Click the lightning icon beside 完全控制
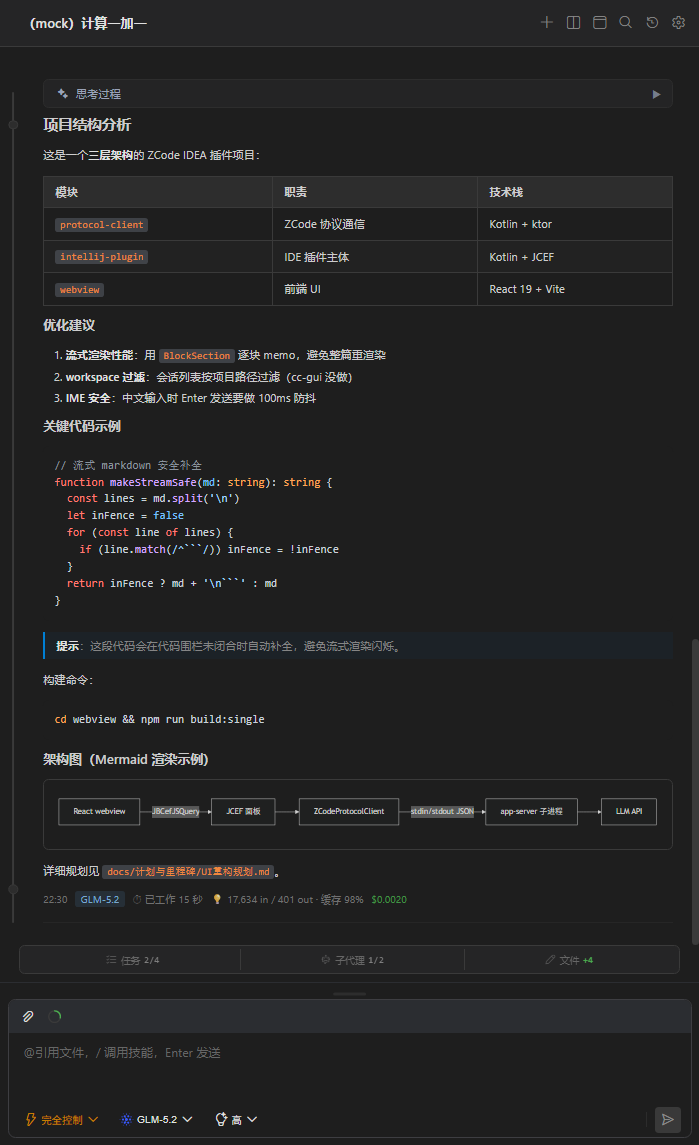 (31, 1119)
